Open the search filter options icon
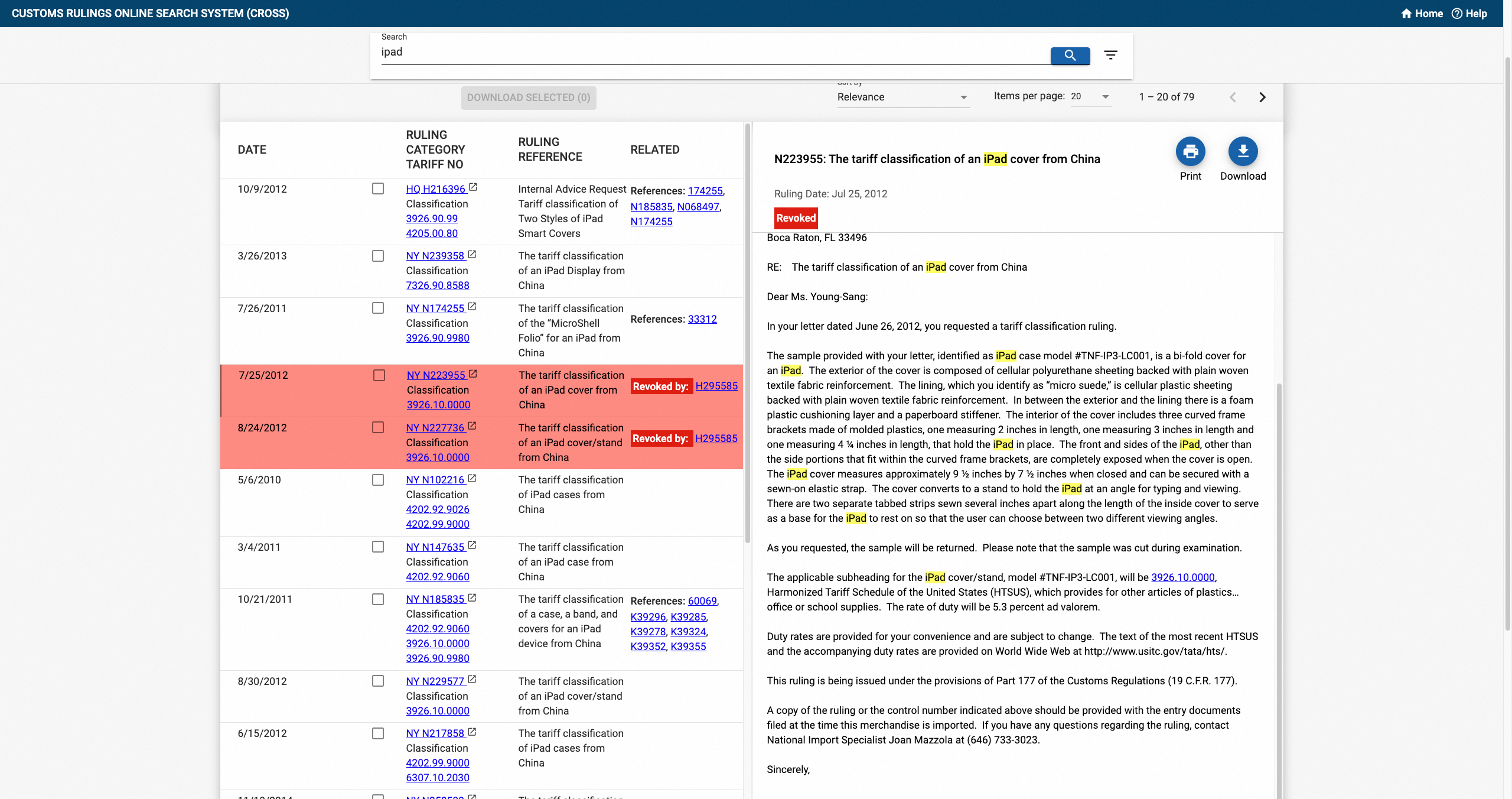1512x799 pixels. pyautogui.click(x=1110, y=56)
